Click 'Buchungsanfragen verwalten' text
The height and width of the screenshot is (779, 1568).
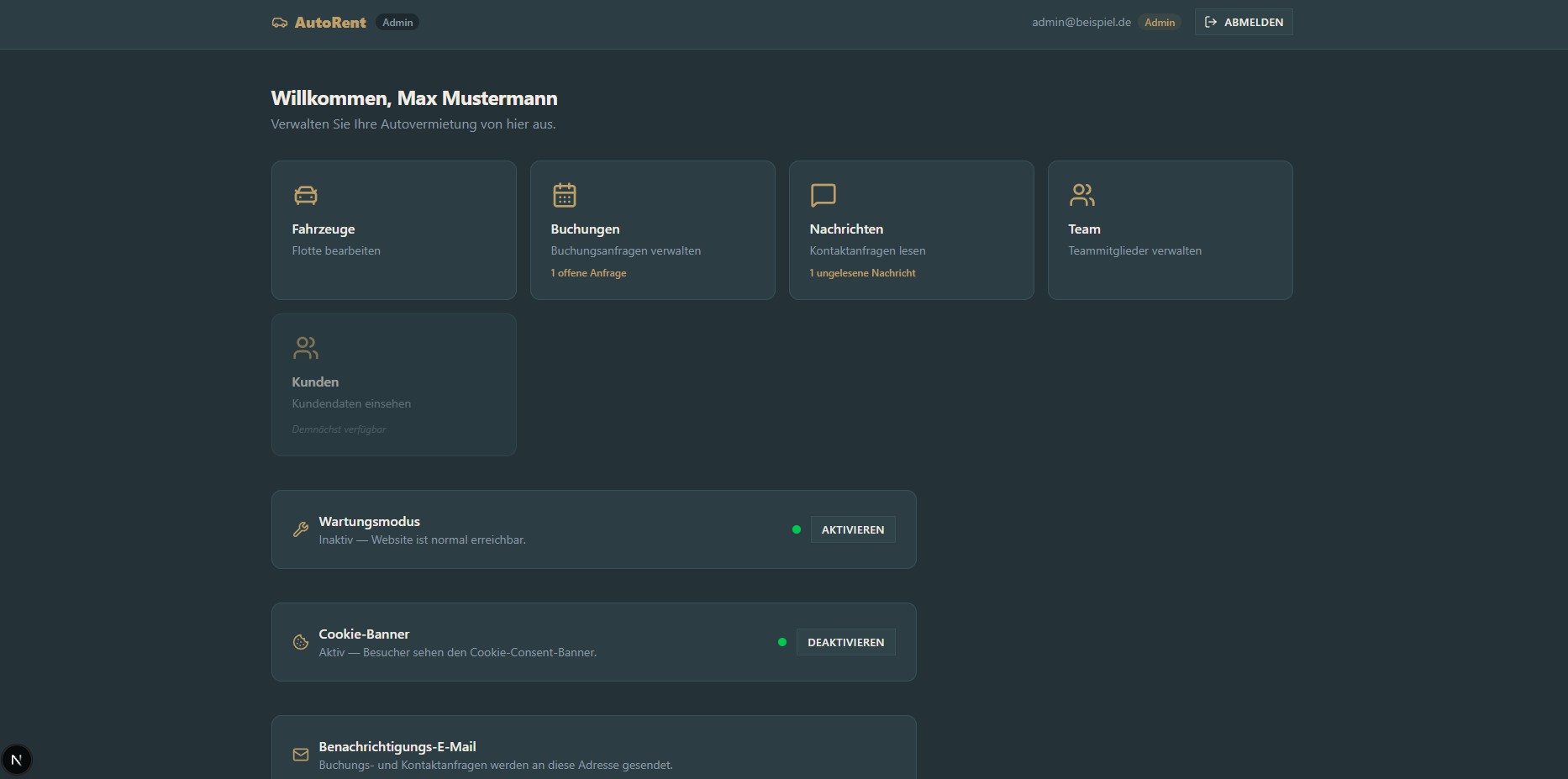click(626, 250)
